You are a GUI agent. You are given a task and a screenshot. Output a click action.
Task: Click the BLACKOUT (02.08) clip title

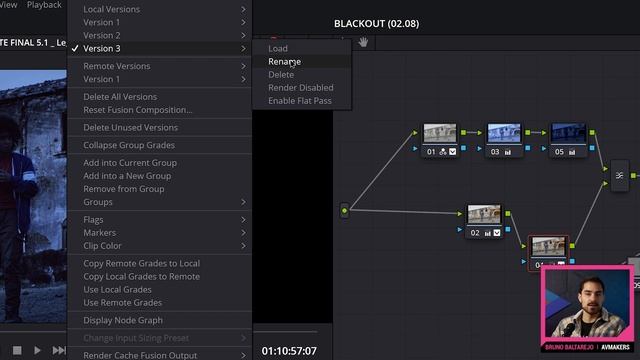[376, 24]
